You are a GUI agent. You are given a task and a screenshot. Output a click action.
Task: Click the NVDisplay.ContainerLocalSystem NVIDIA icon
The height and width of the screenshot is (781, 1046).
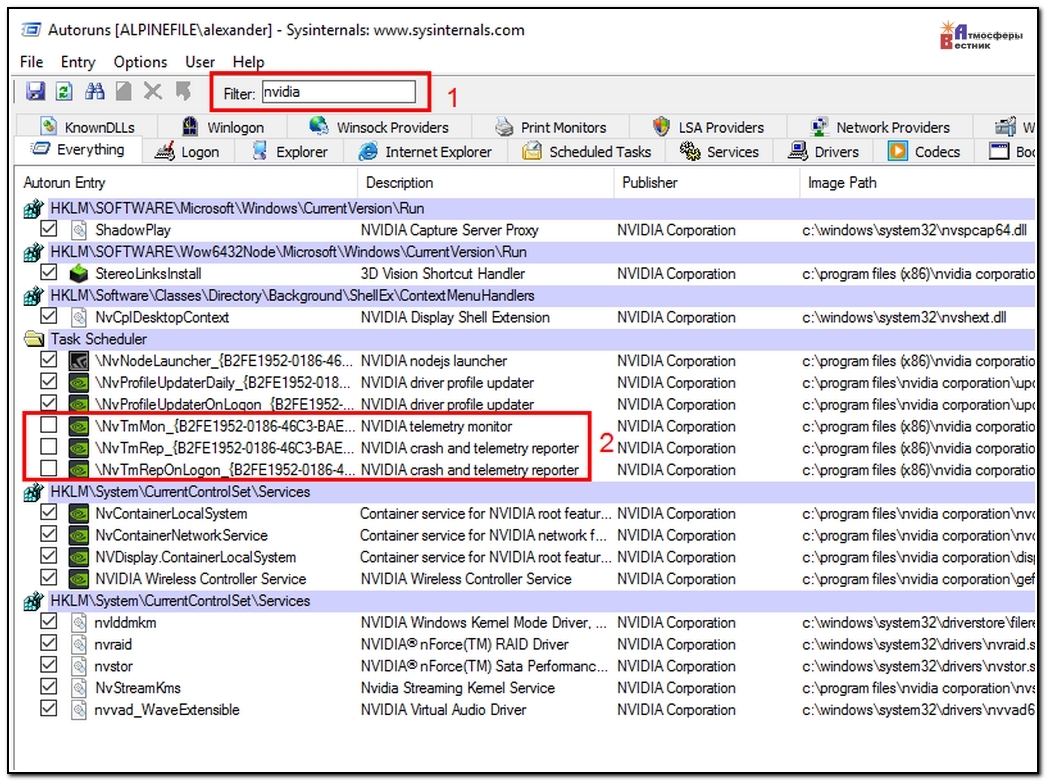tap(79, 558)
